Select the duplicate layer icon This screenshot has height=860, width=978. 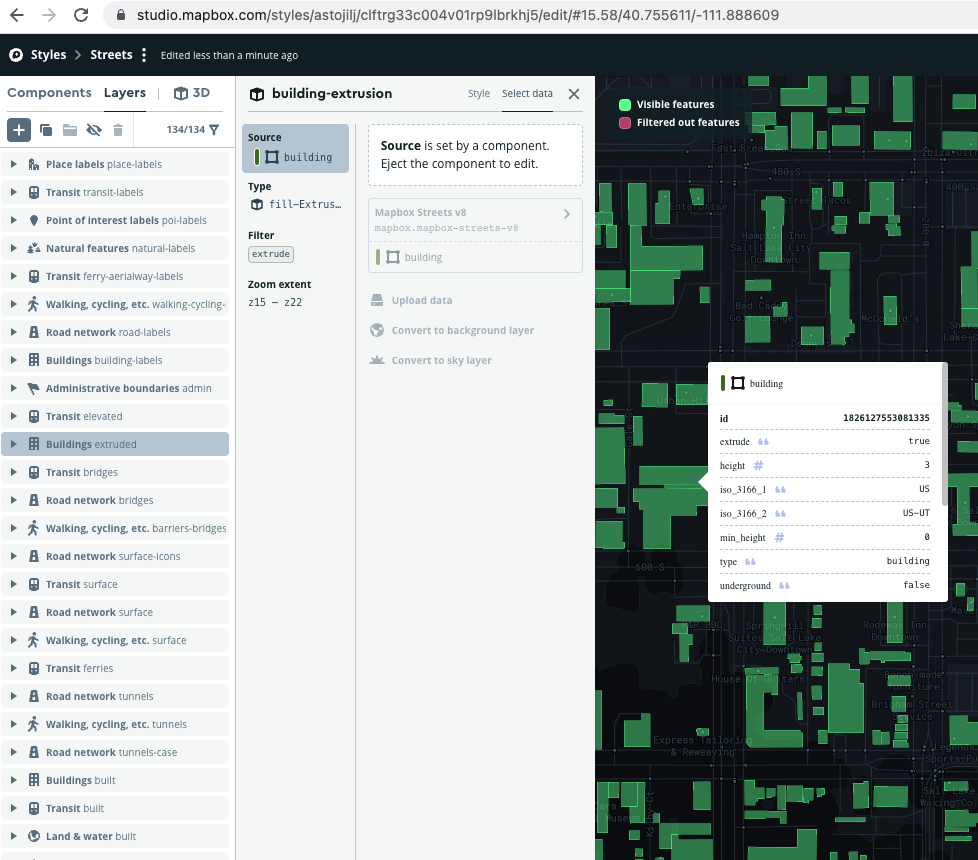click(x=44, y=130)
